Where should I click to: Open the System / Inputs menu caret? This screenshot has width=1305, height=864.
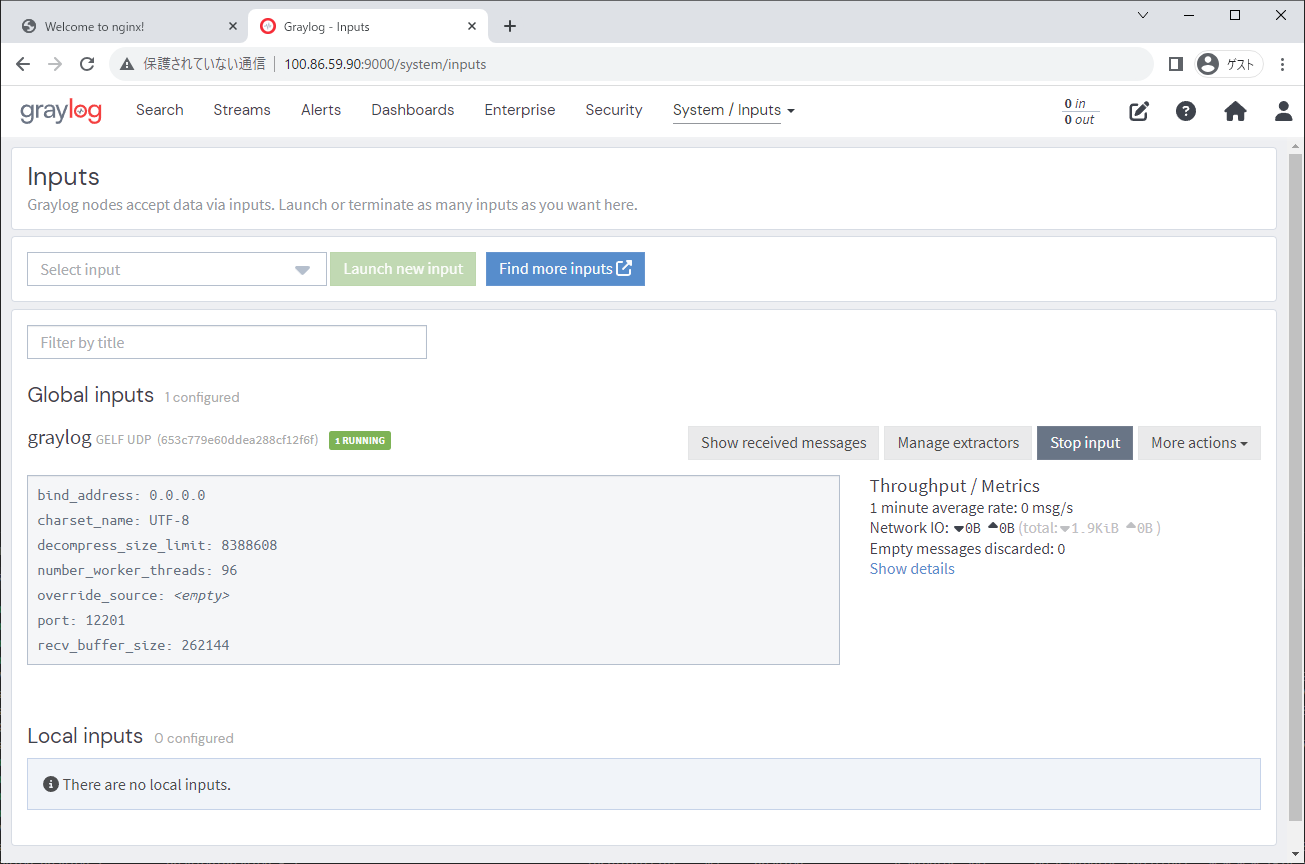(x=790, y=111)
